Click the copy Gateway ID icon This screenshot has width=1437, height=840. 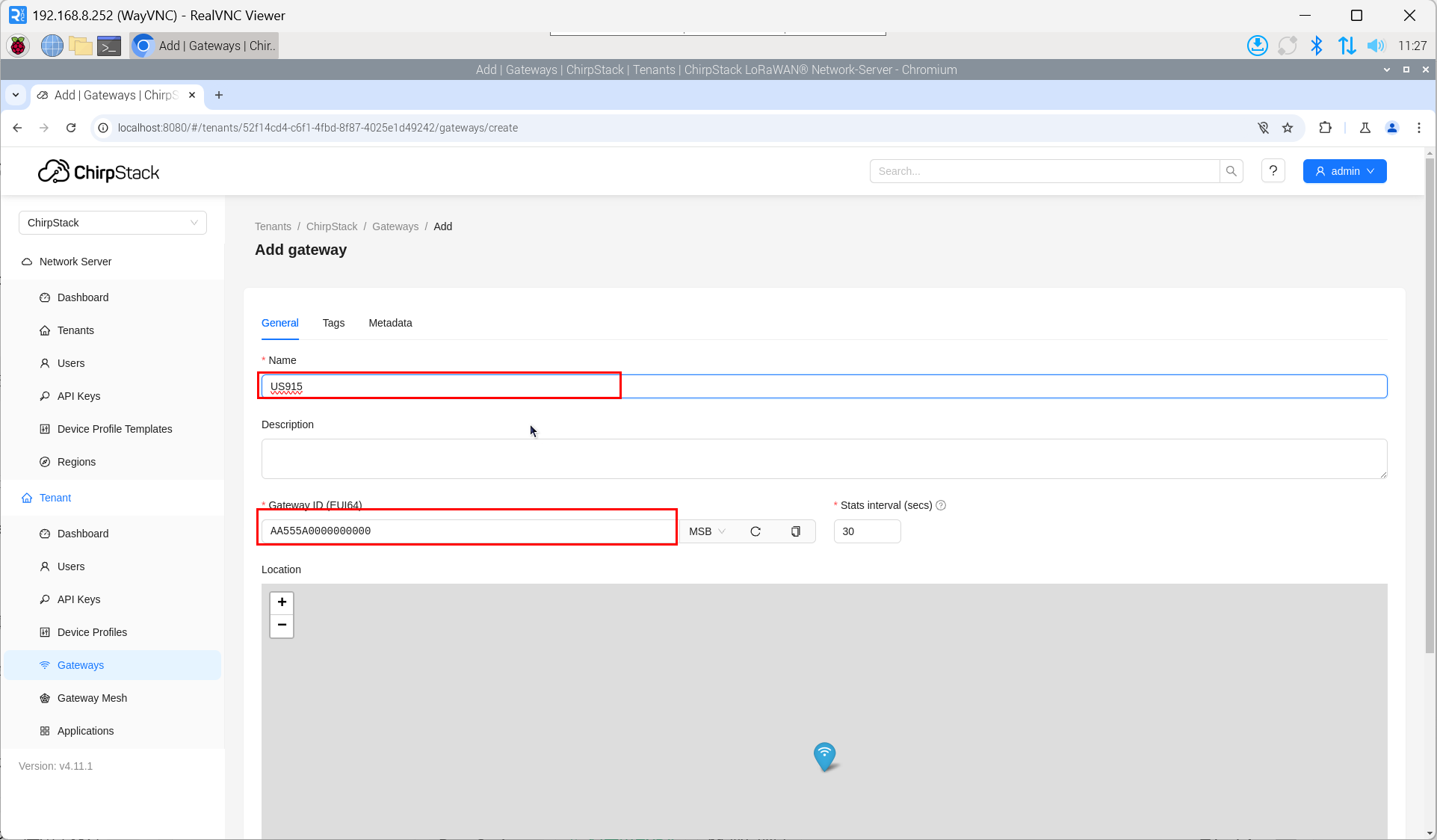tap(795, 531)
